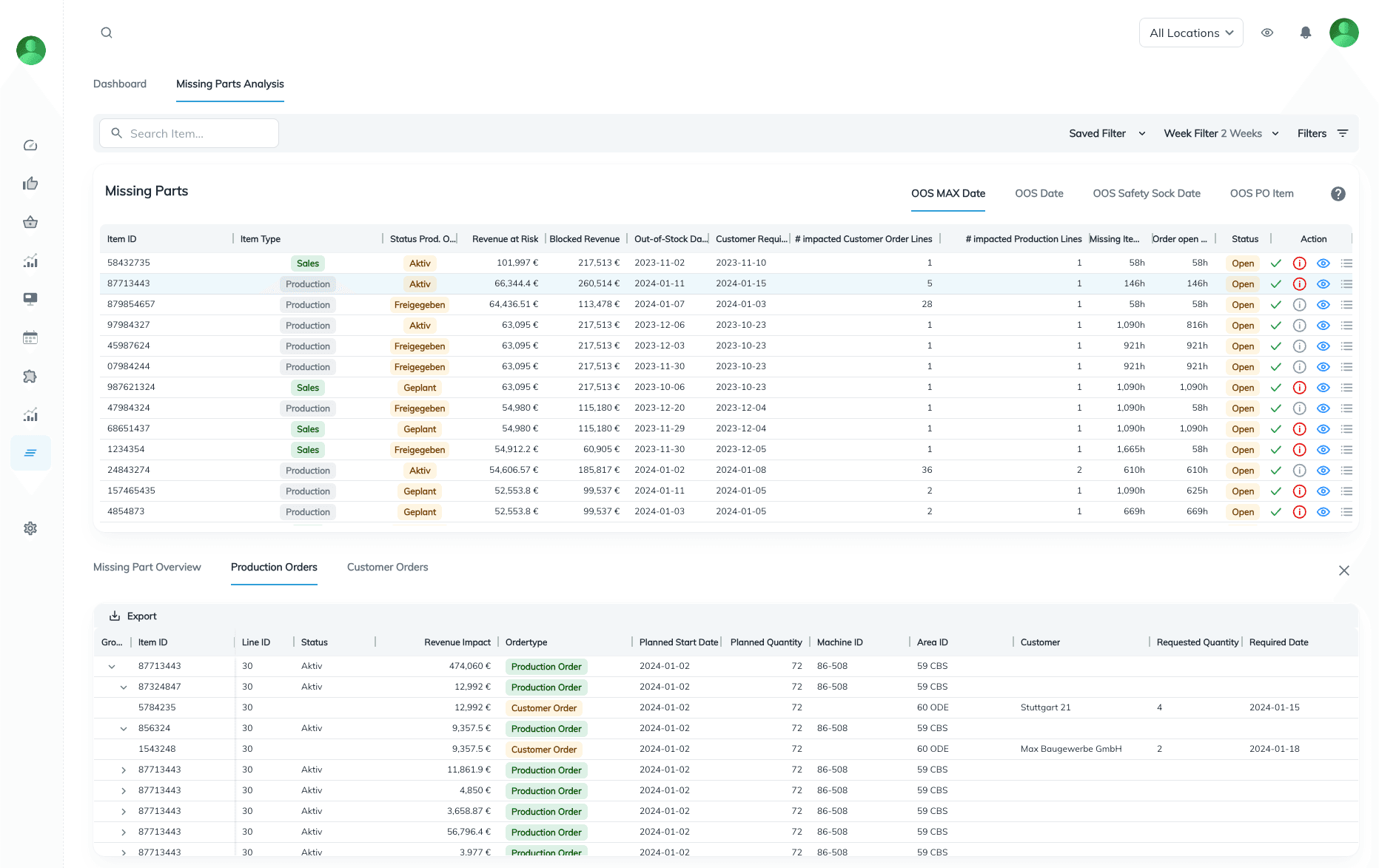Switch to the Customer Orders tab
The image size is (1379, 868).
tap(387, 567)
